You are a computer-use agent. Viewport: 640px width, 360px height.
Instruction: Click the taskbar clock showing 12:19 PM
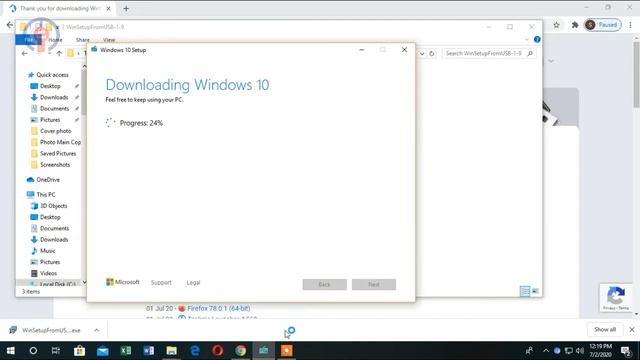pos(600,351)
